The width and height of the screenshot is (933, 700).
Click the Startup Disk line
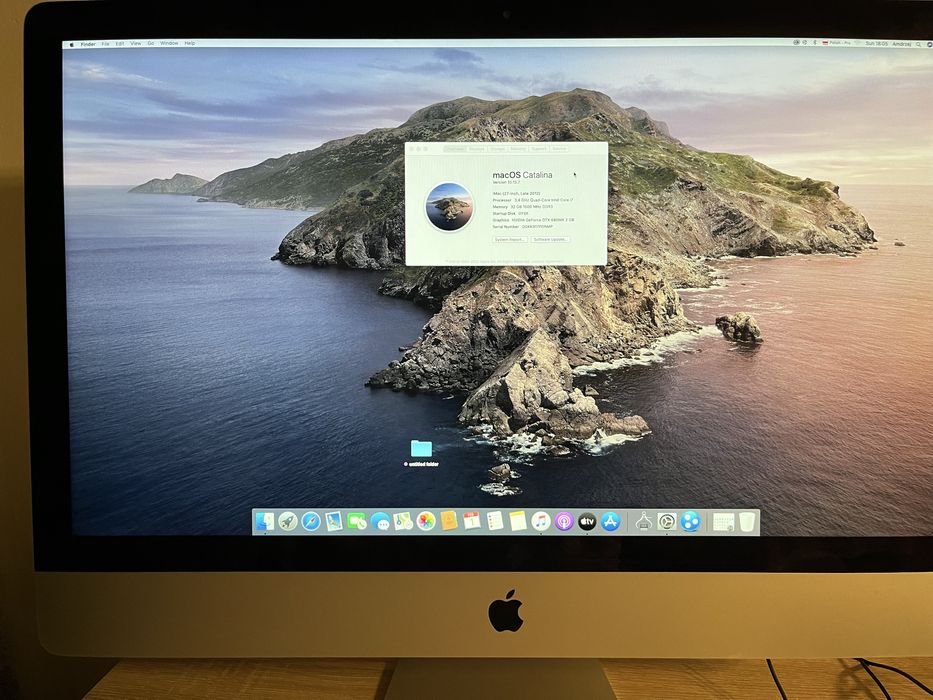click(510, 213)
